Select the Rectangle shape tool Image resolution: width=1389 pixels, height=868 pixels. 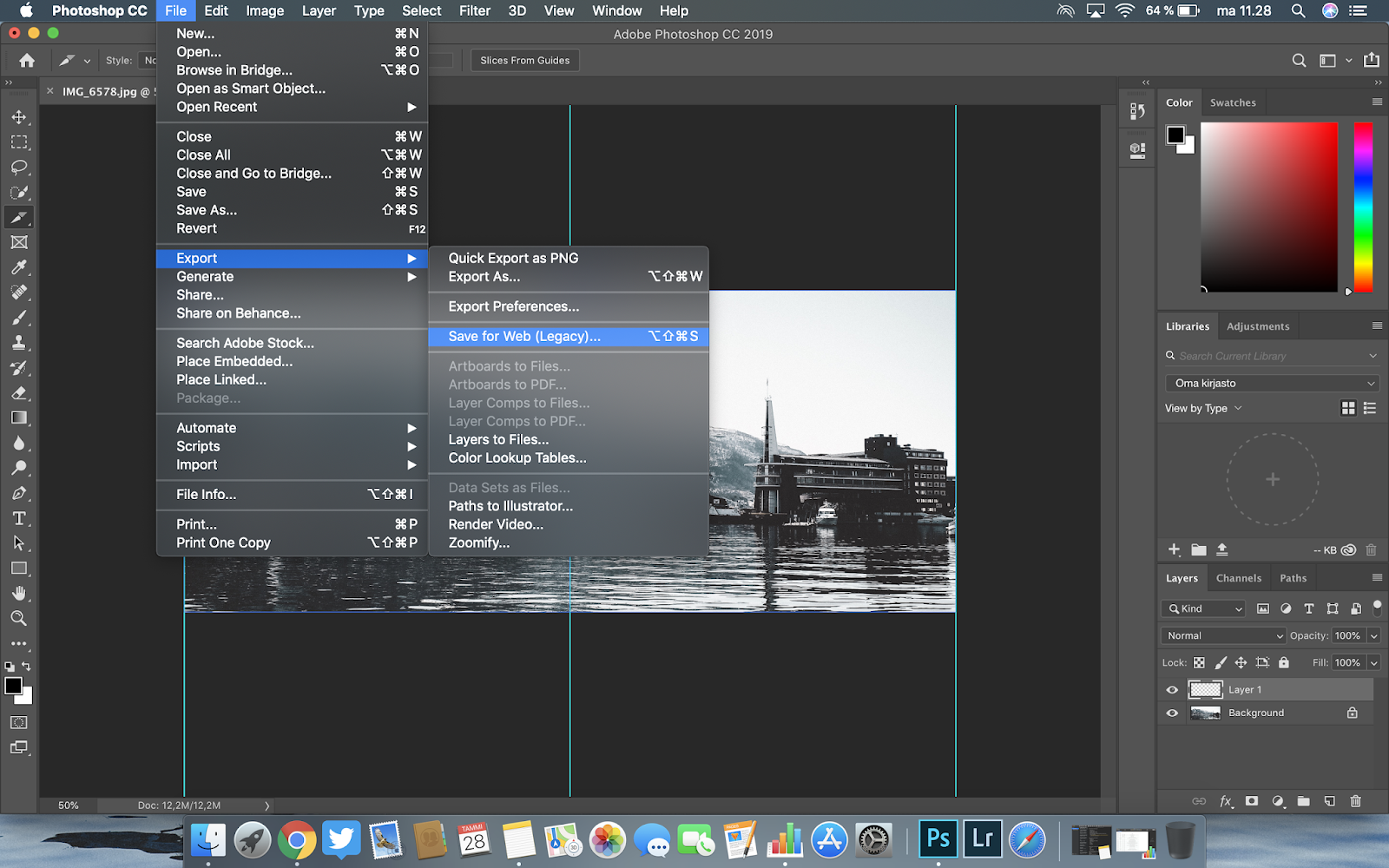pyautogui.click(x=19, y=569)
